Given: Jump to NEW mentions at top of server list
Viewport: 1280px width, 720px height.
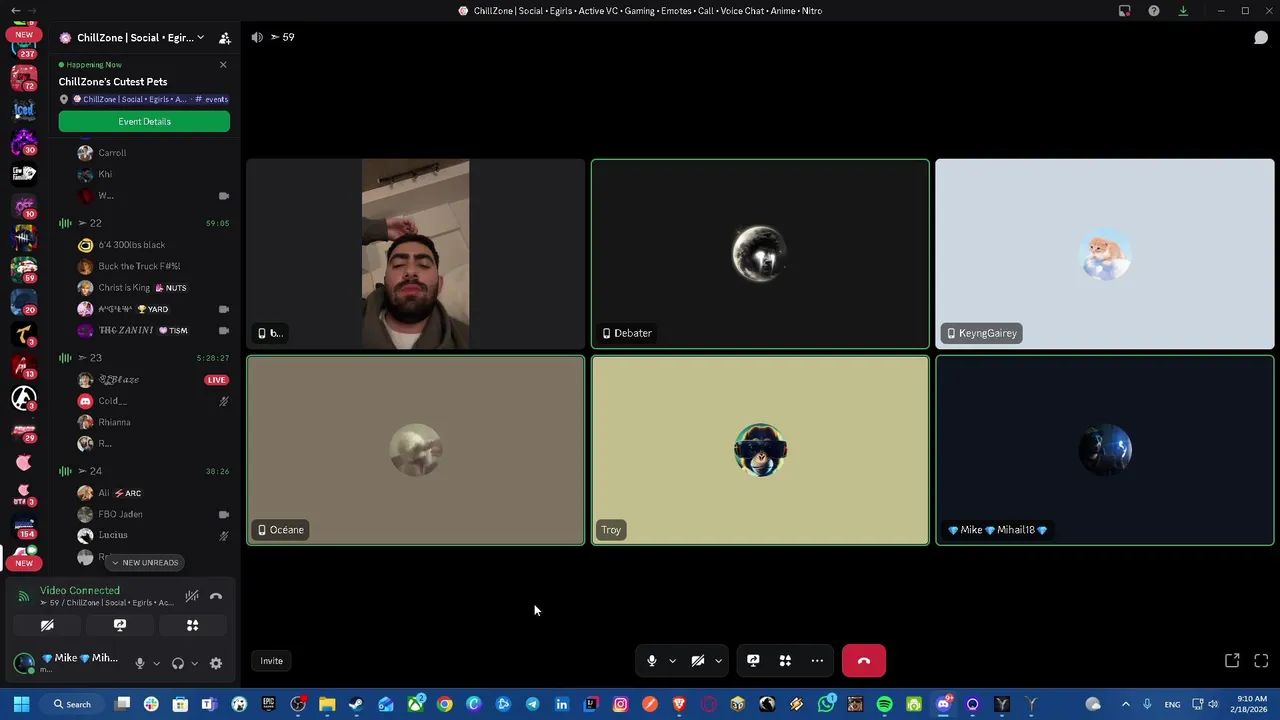Looking at the screenshot, I should tap(24, 35).
